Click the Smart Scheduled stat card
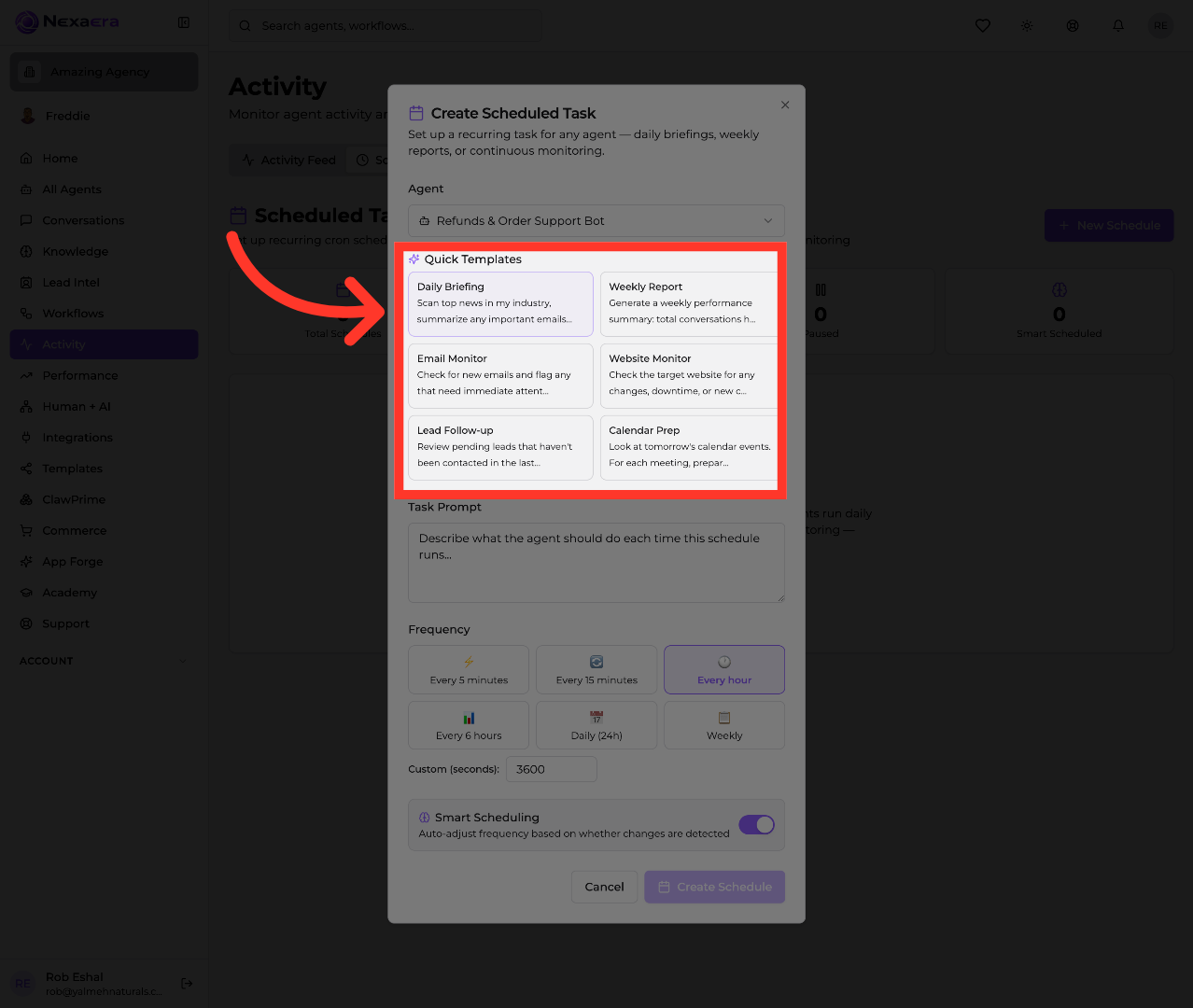 click(x=1060, y=312)
